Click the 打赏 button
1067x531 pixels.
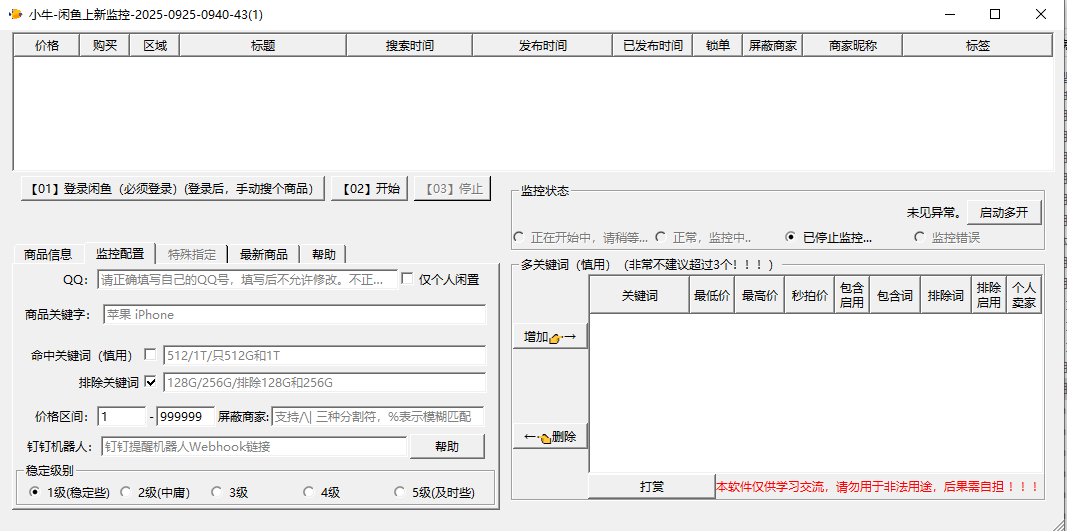[x=651, y=487]
